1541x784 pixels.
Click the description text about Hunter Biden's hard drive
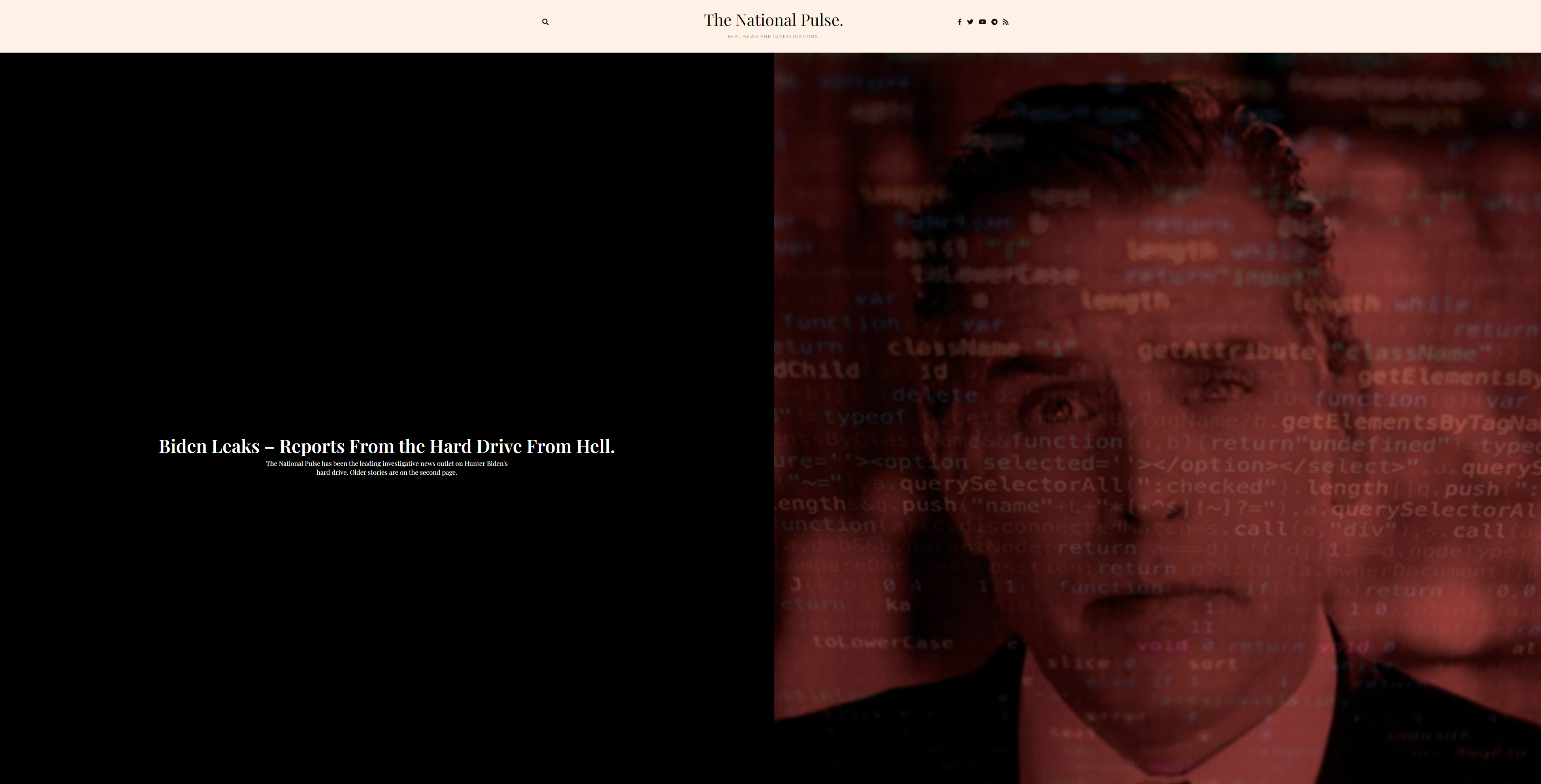point(387,467)
